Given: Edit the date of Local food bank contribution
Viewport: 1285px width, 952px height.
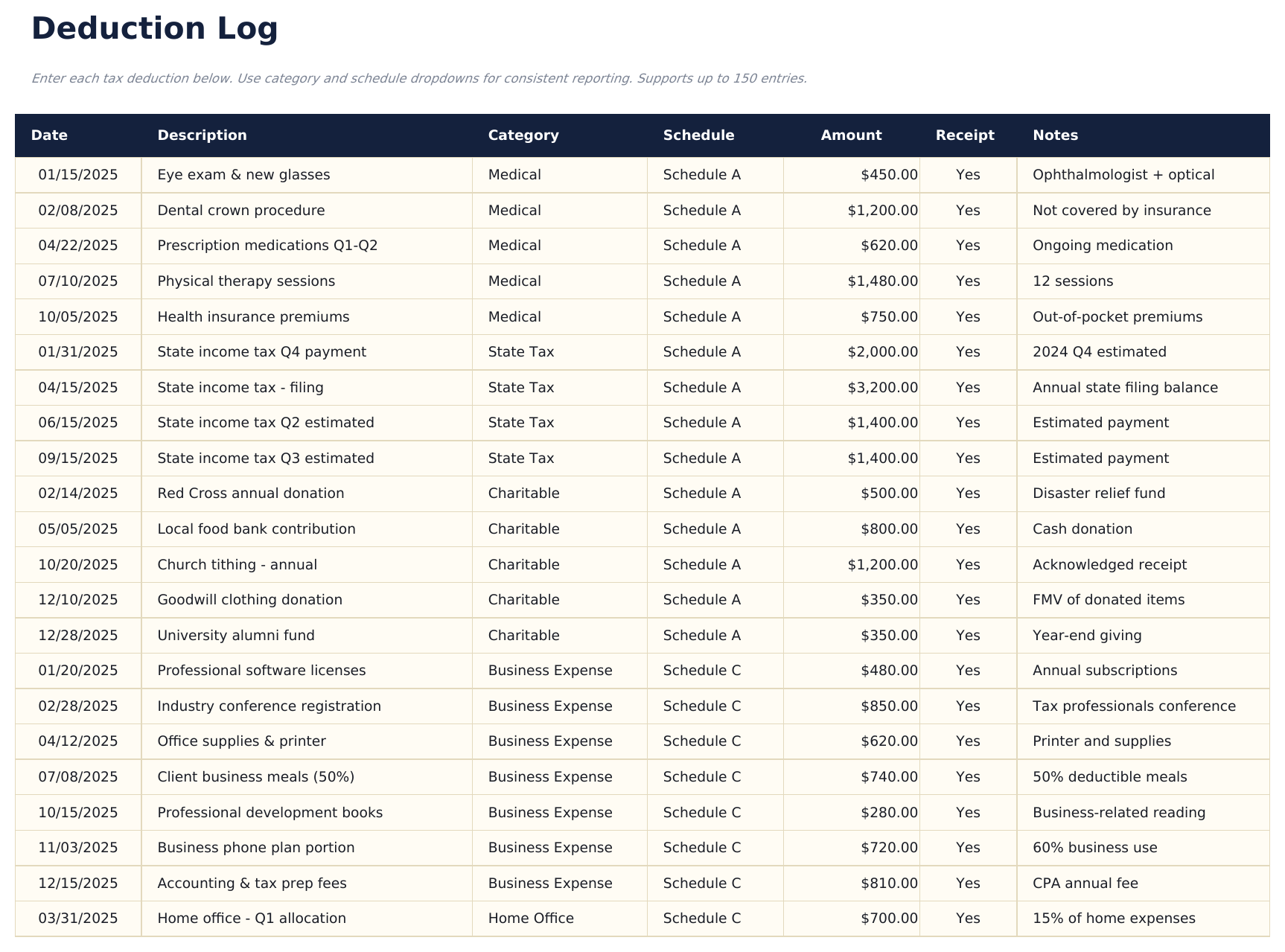Looking at the screenshot, I should click(x=77, y=529).
